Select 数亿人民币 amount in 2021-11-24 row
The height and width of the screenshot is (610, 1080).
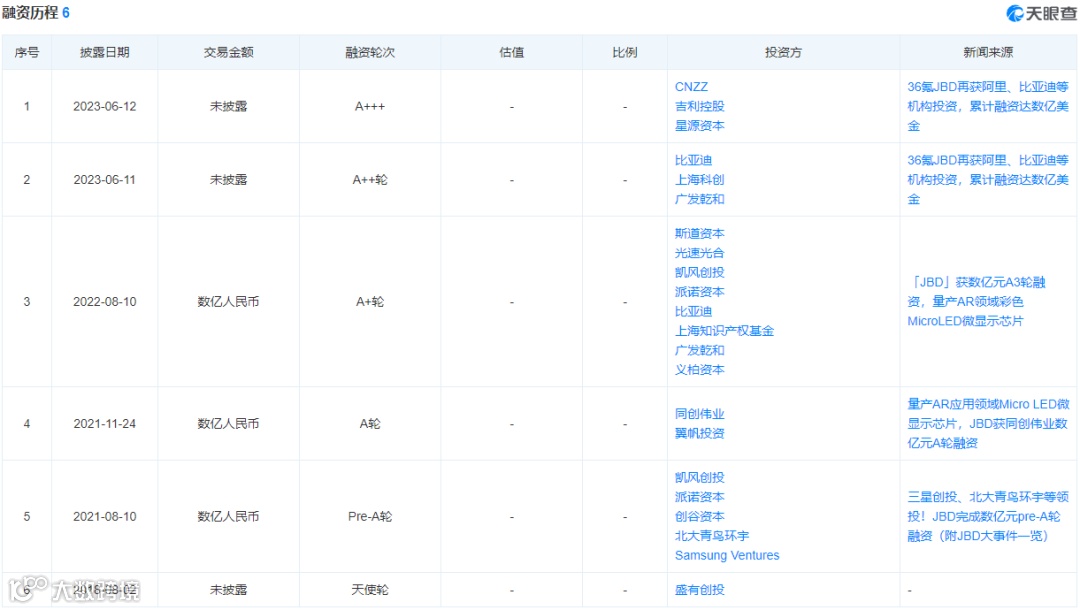(229, 423)
